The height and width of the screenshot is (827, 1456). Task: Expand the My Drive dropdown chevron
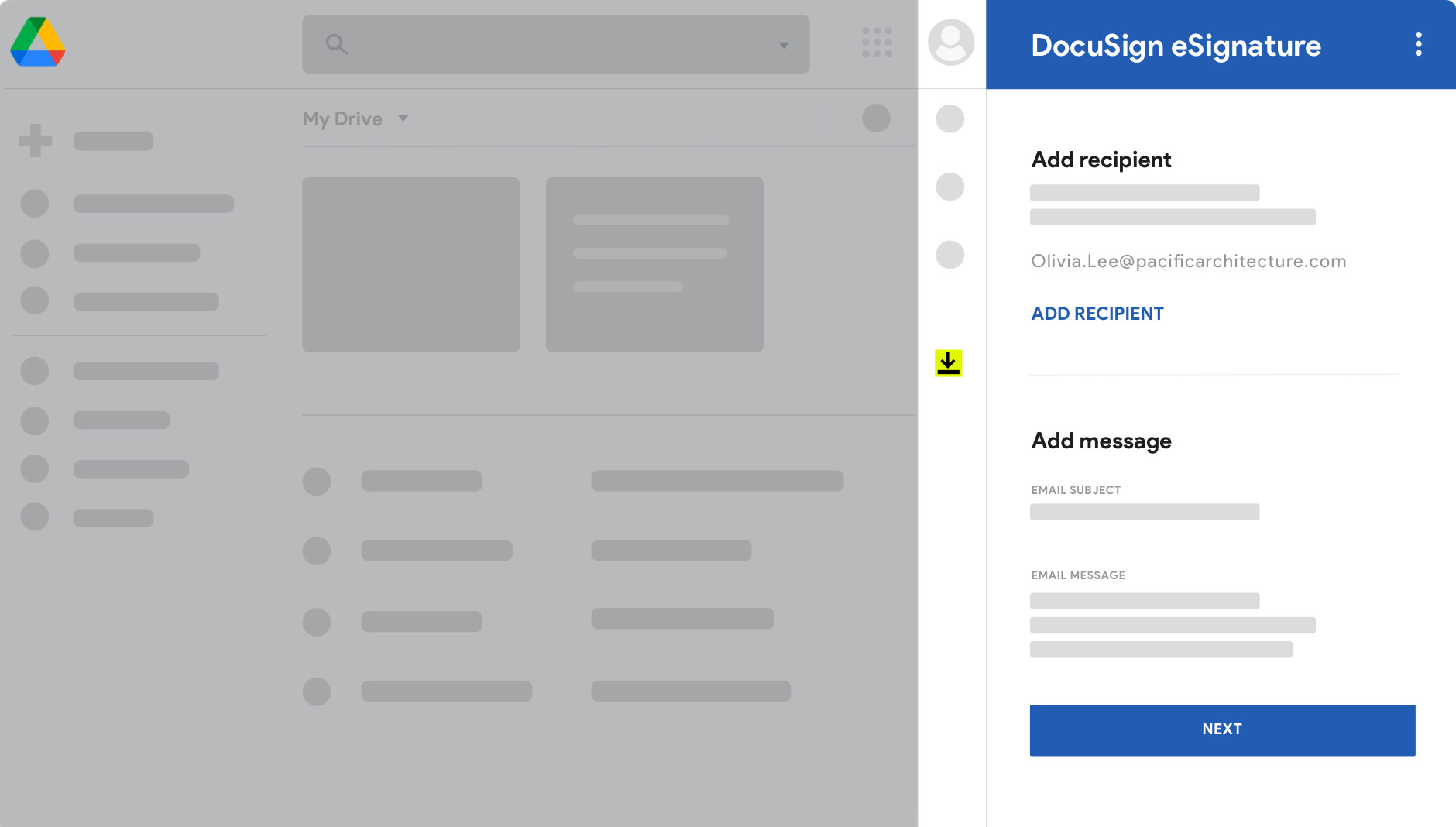tap(403, 120)
